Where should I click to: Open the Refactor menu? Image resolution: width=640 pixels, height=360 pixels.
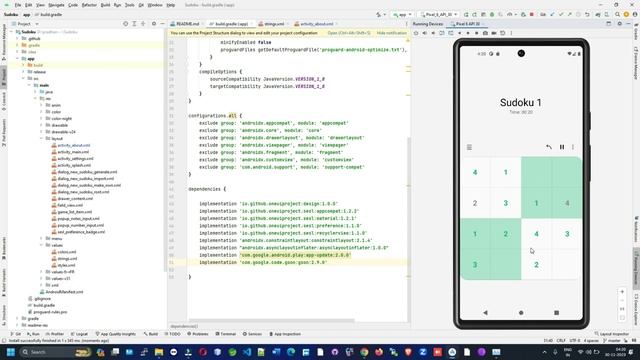[x=89, y=5]
